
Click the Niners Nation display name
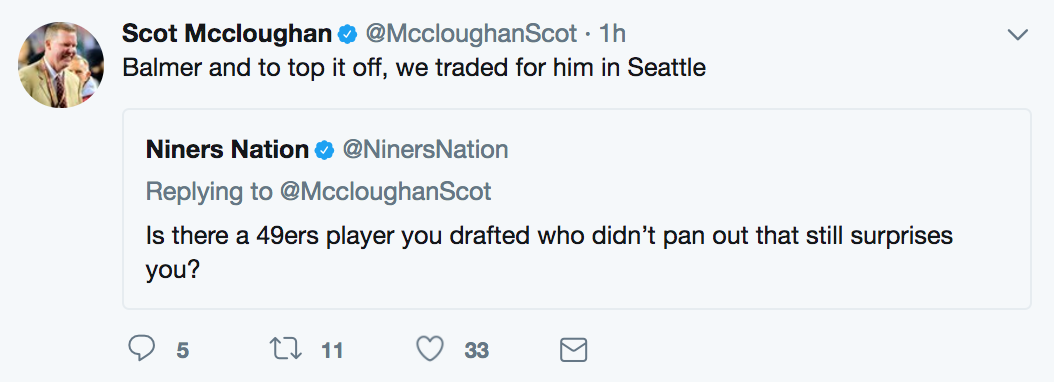coord(227,149)
